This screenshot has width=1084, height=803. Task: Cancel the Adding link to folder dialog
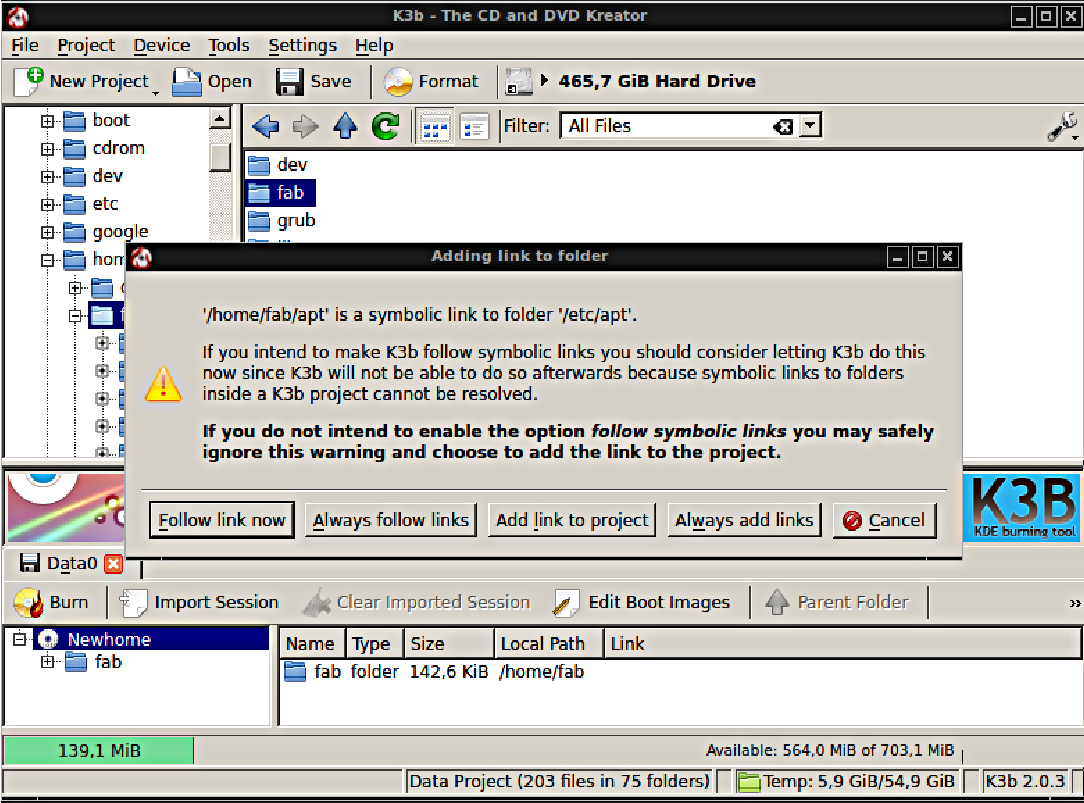click(x=885, y=520)
